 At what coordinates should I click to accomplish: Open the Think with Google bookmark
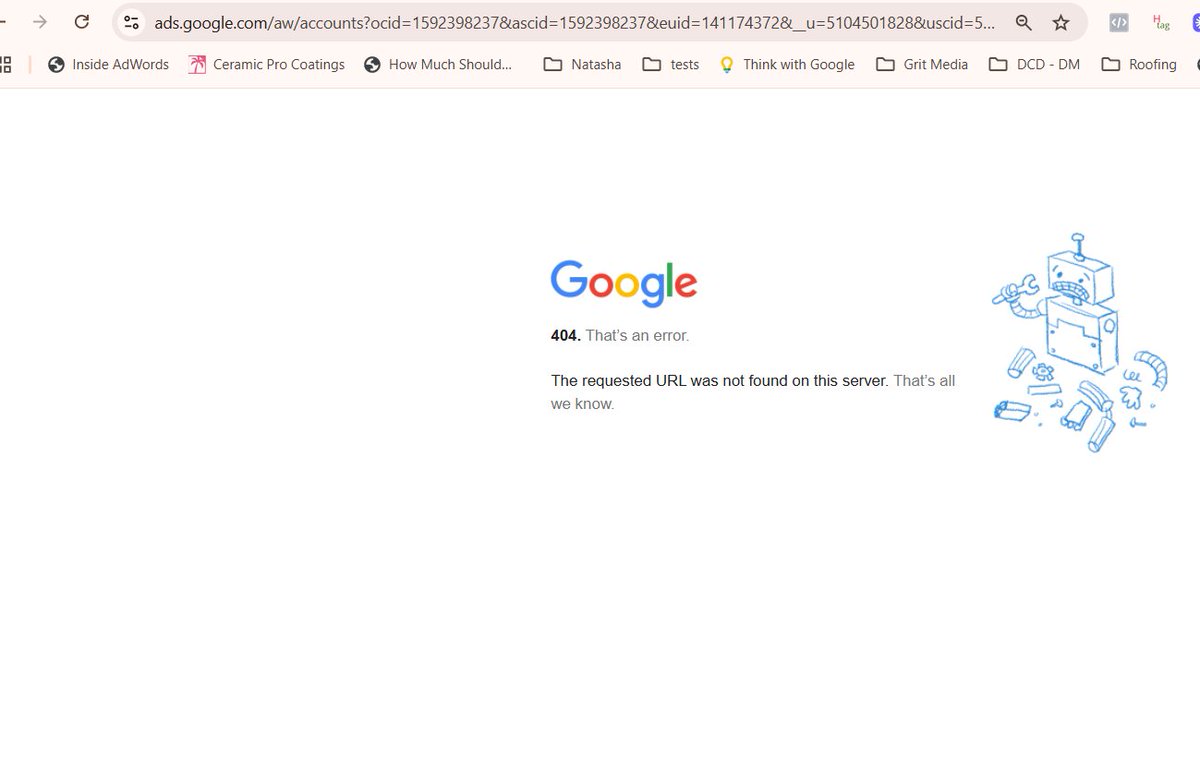pyautogui.click(x=787, y=64)
